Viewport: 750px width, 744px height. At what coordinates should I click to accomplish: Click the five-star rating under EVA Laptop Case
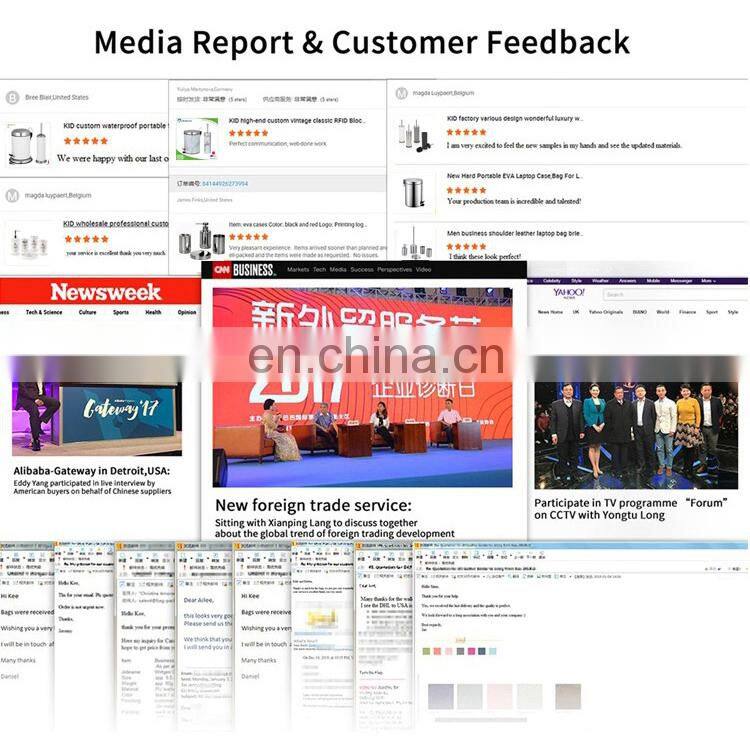pos(466,189)
